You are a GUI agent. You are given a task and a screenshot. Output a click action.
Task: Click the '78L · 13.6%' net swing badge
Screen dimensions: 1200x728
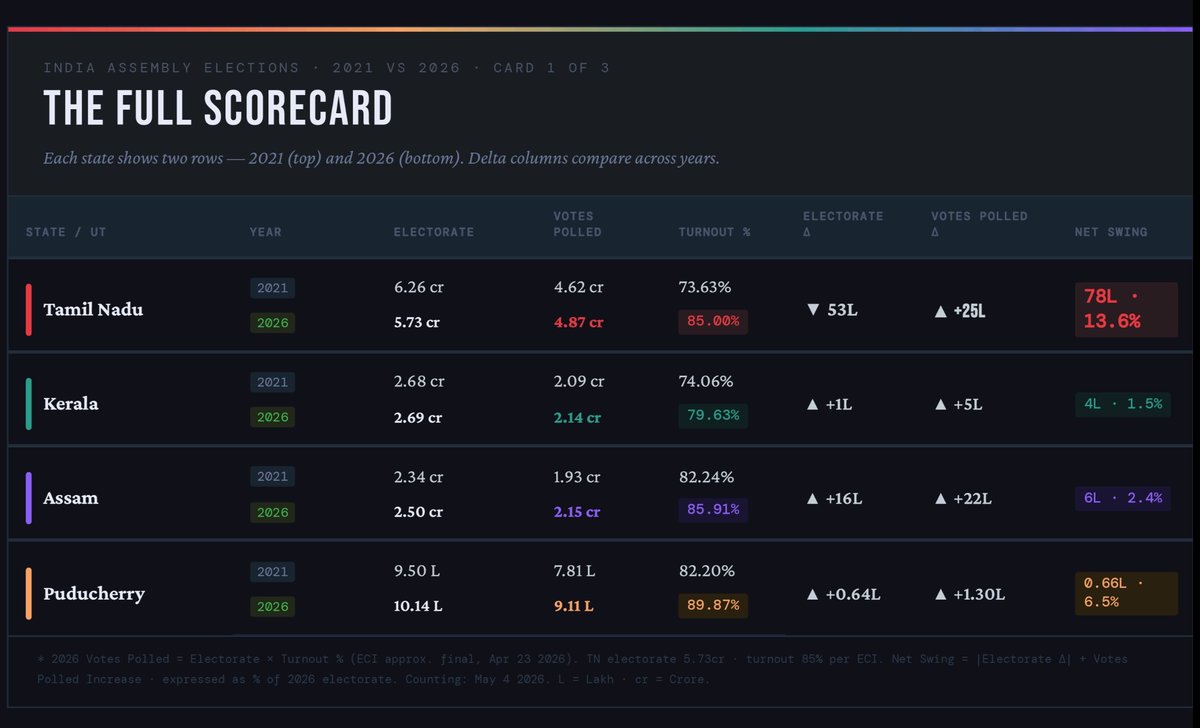point(1126,309)
